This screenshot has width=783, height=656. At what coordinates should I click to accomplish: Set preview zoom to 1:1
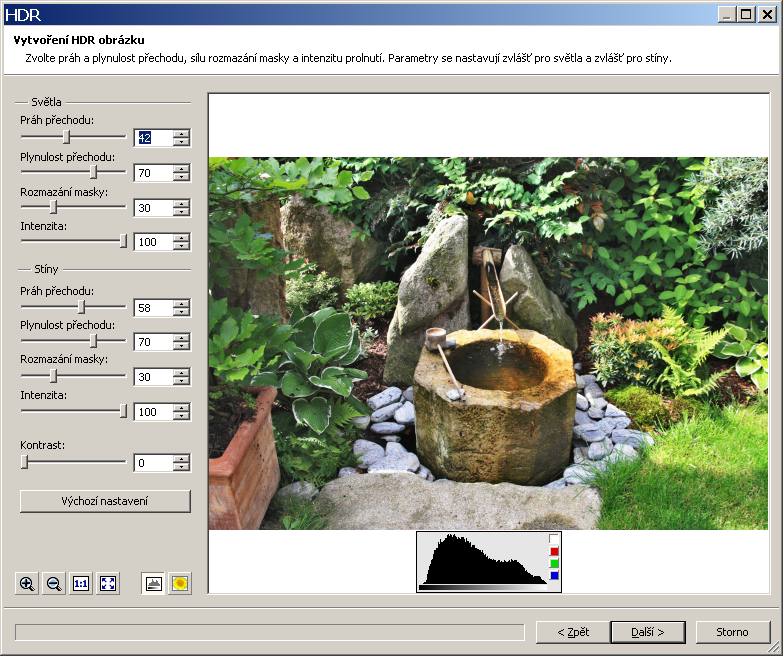(81, 583)
